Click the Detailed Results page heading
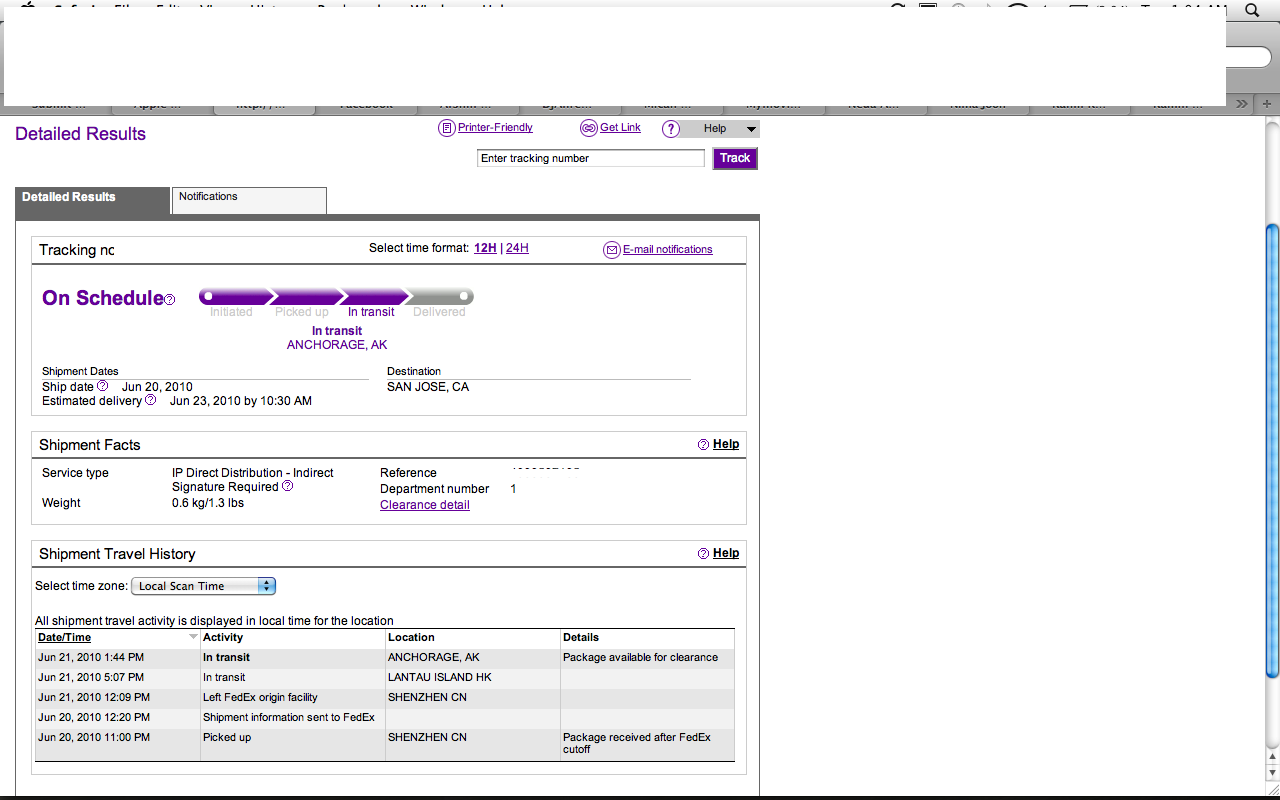 (81, 134)
